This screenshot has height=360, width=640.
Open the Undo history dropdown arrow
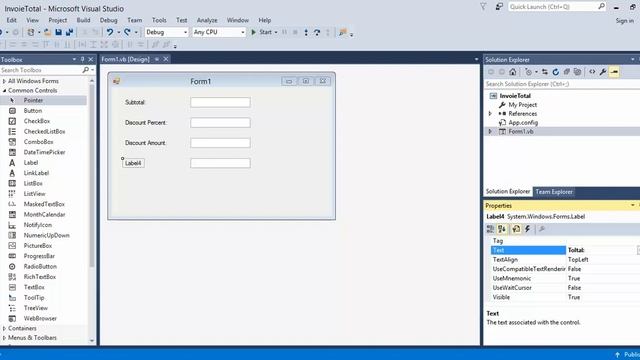coord(118,32)
